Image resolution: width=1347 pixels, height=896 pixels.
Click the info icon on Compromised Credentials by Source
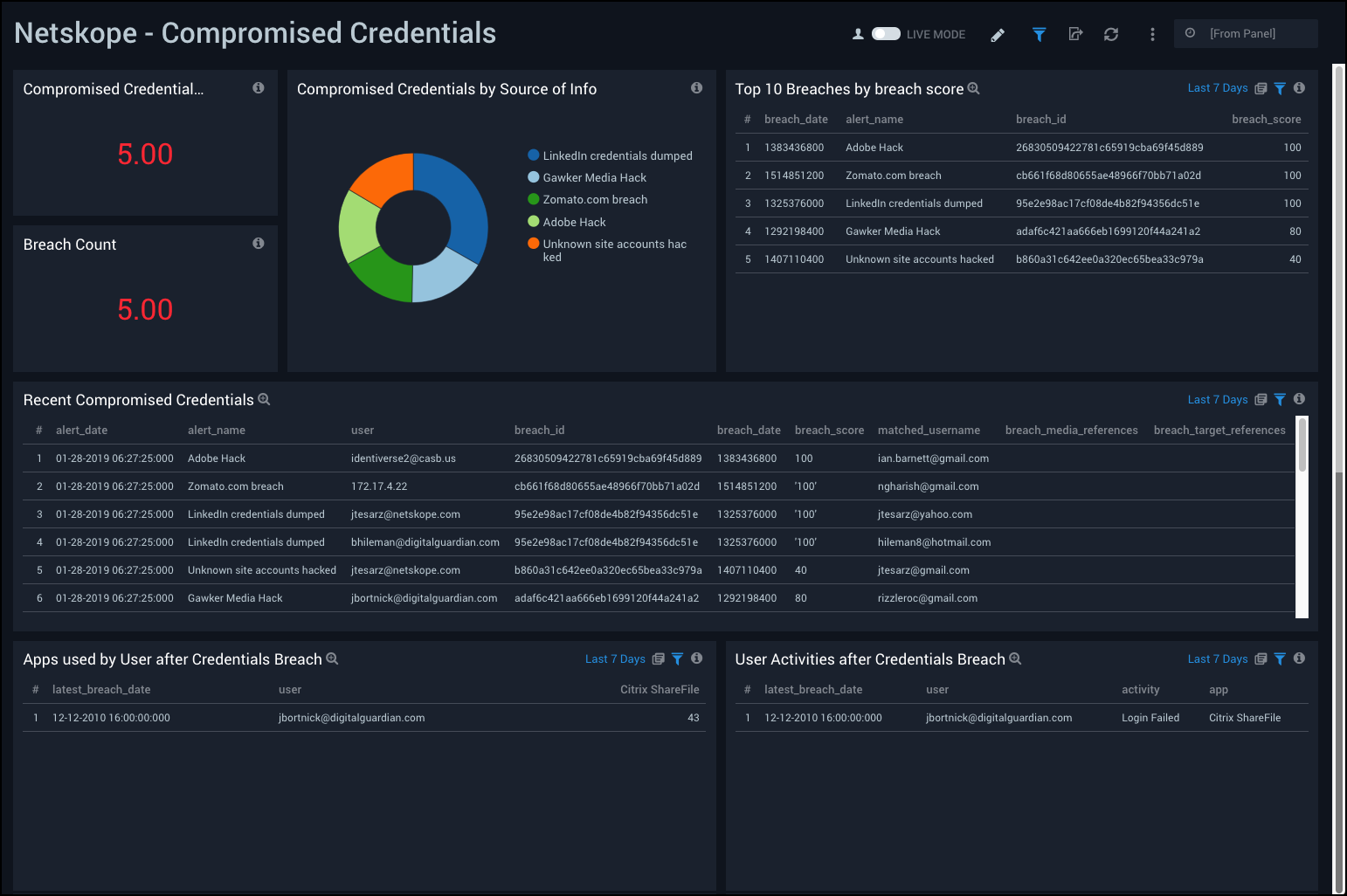(696, 88)
